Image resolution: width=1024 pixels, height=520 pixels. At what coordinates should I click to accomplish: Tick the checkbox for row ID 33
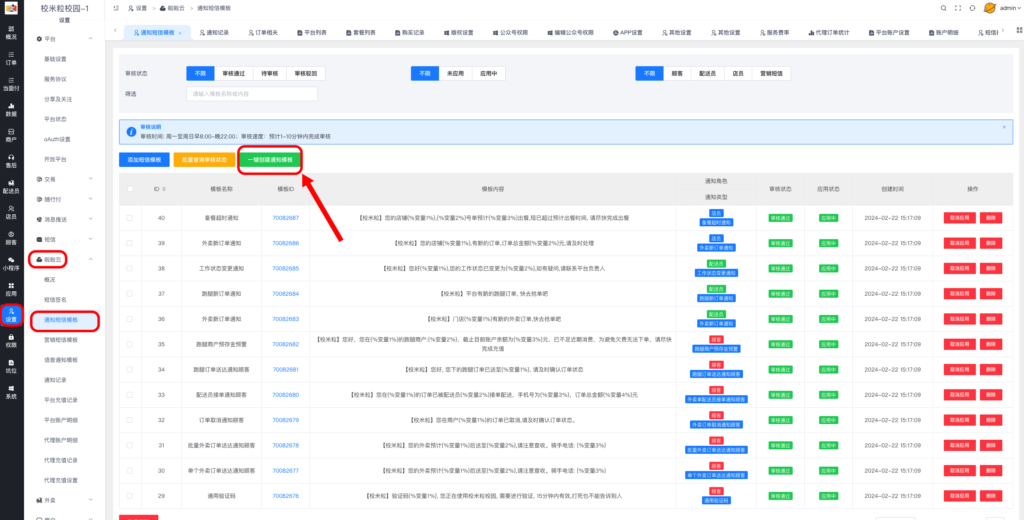(x=129, y=395)
